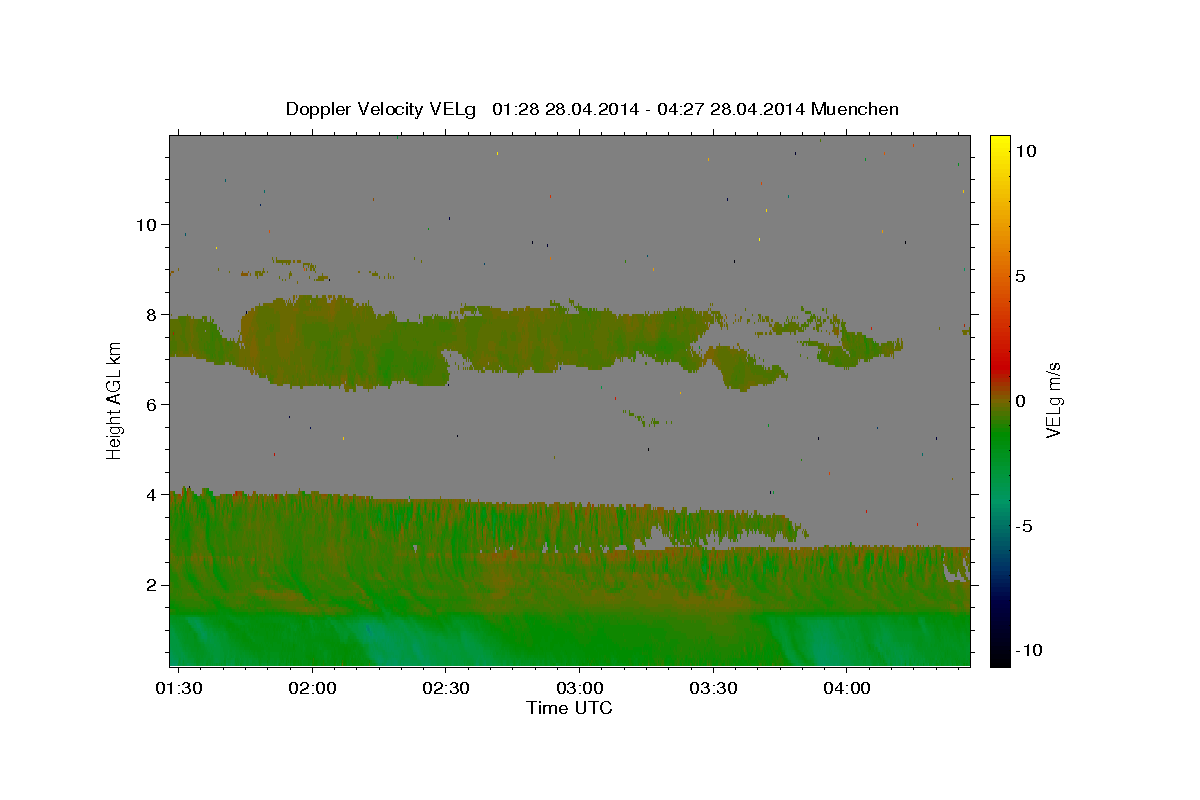Click the 02:00 time tick label
This screenshot has height=800, width=1200.
click(x=312, y=689)
